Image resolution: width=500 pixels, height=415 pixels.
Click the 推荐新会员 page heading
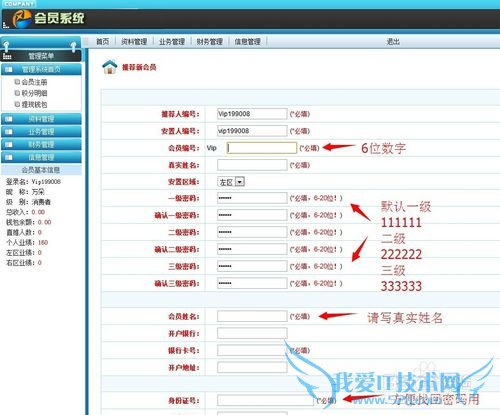click(x=139, y=67)
